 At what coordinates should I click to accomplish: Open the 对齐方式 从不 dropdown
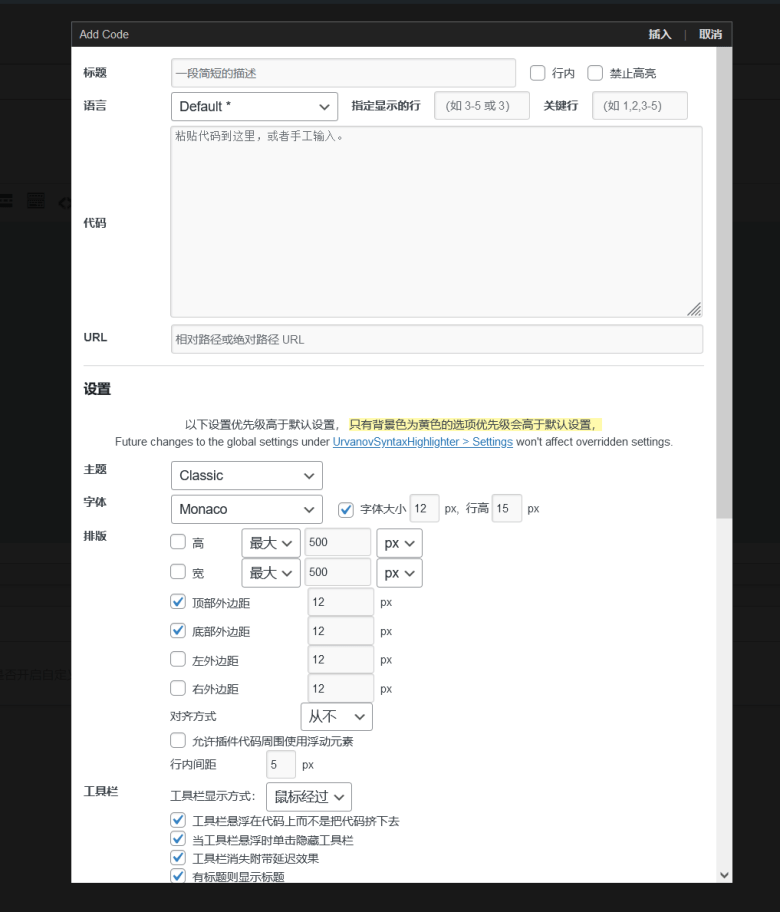(336, 717)
